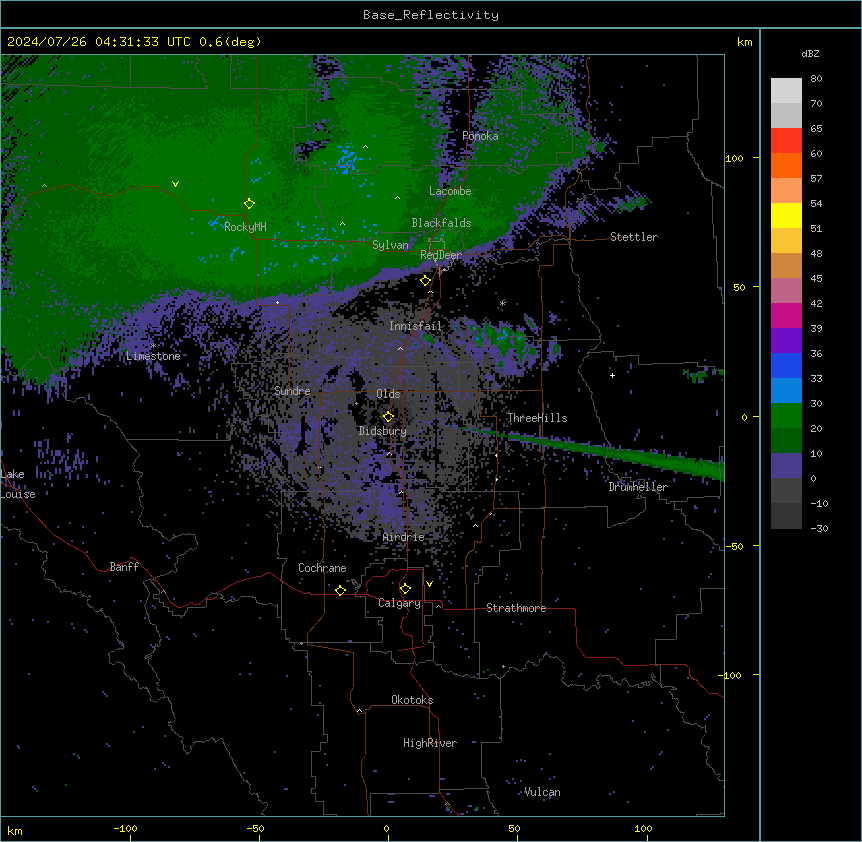Click the white asterisk marker above Limestone

[x=153, y=345]
